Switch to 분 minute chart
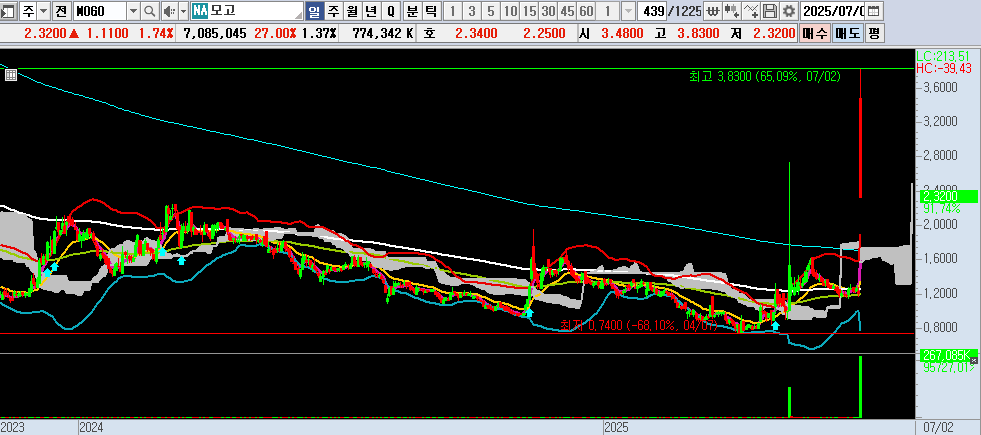Screen dimensions: 981x435 click(x=412, y=11)
